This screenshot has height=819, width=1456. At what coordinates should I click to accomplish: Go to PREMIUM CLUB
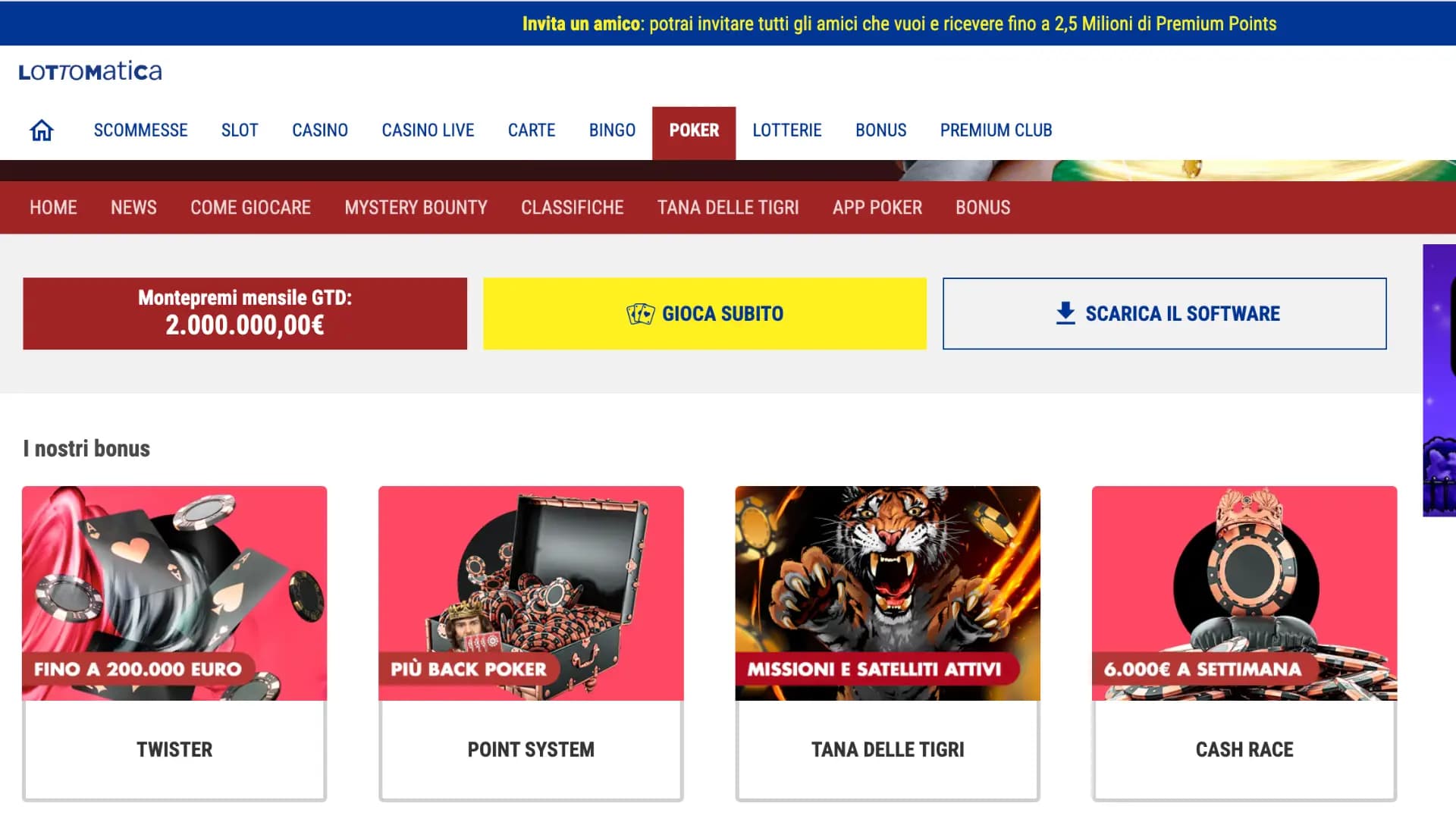click(x=996, y=130)
